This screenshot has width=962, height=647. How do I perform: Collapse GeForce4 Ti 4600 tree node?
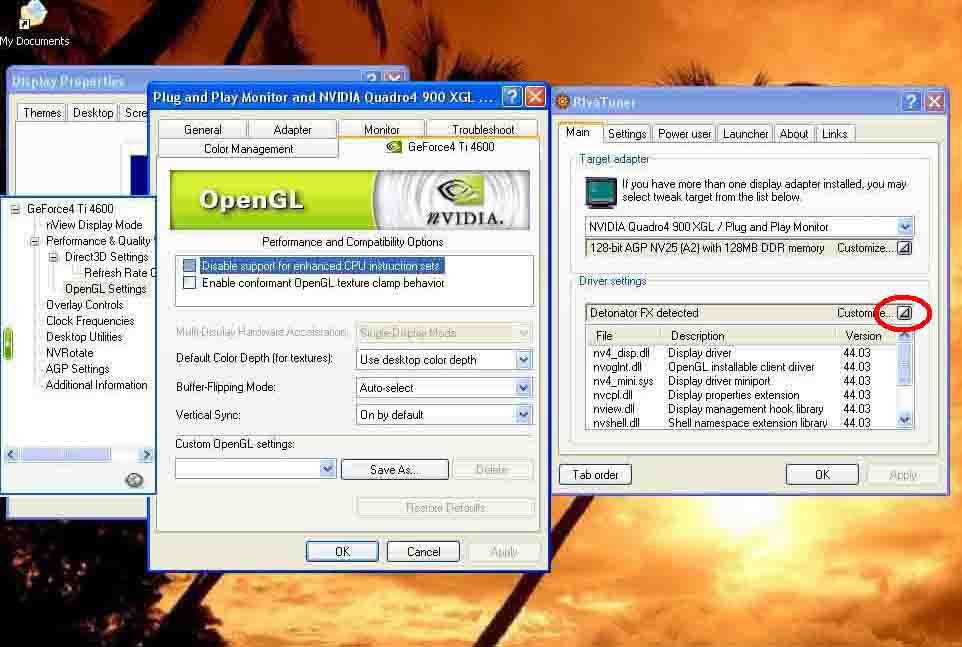coord(15,209)
